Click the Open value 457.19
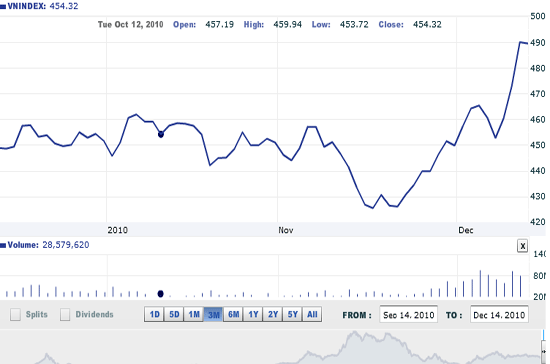The width and height of the screenshot is (550, 364). coord(219,25)
